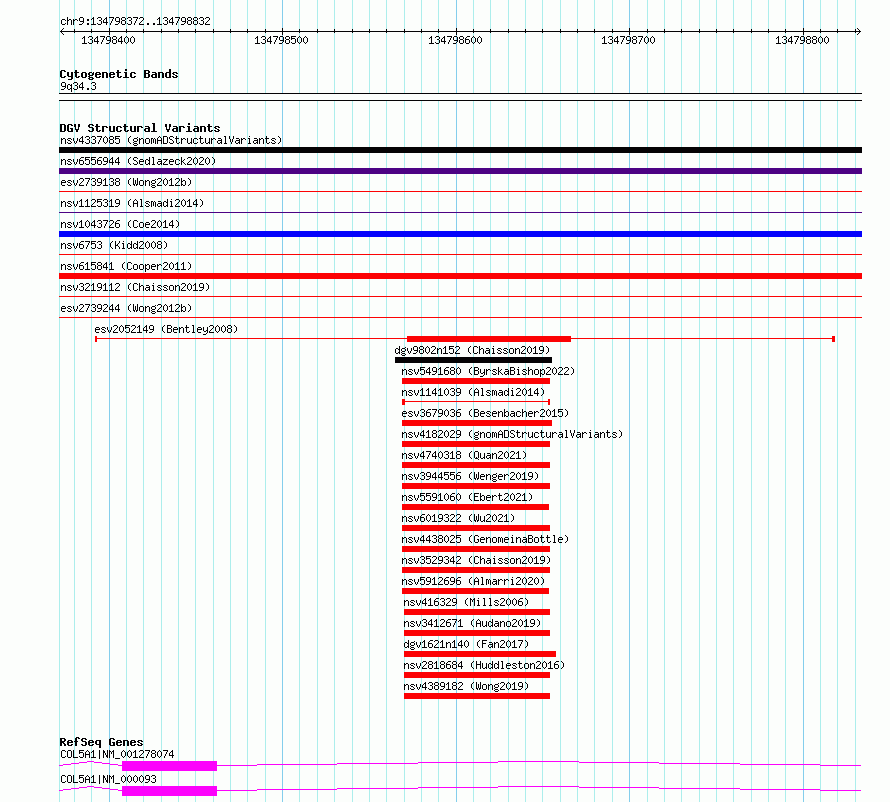This screenshot has width=890, height=802.
Task: Click the magenta exon block of NM_001278074
Action: [x=169, y=766]
